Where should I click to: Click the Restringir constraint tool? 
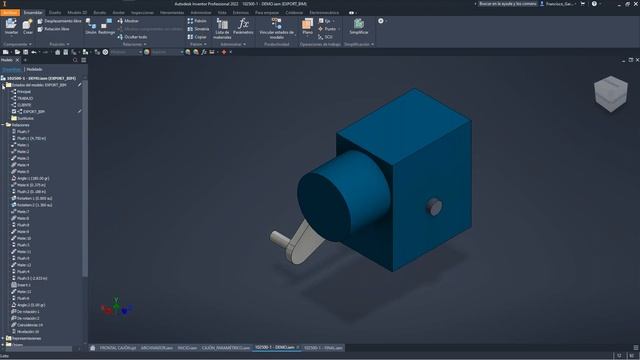107,27
